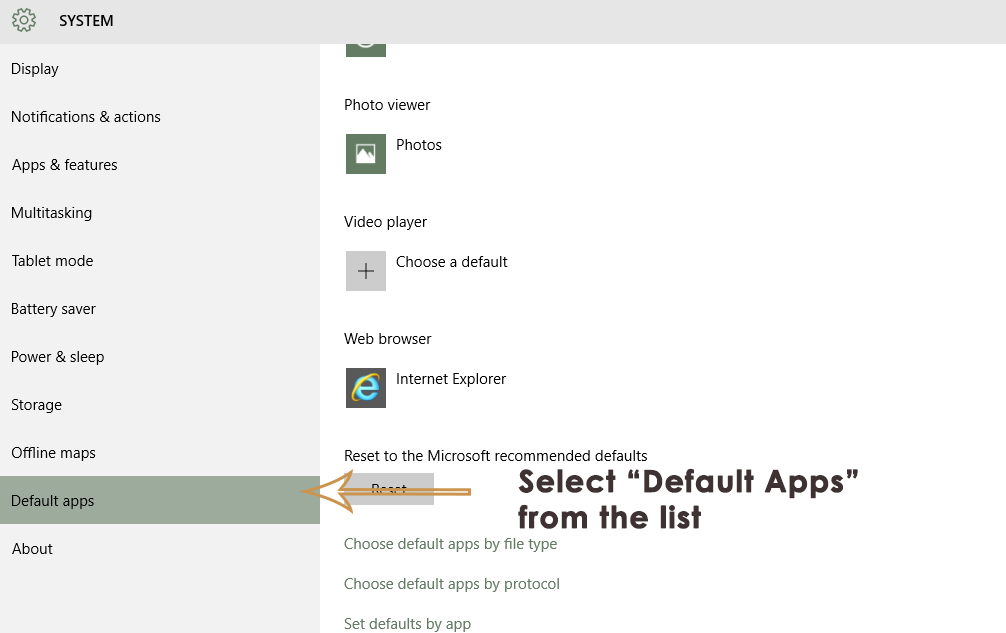
Task: Select Default apps in the sidebar
Action: point(52,500)
